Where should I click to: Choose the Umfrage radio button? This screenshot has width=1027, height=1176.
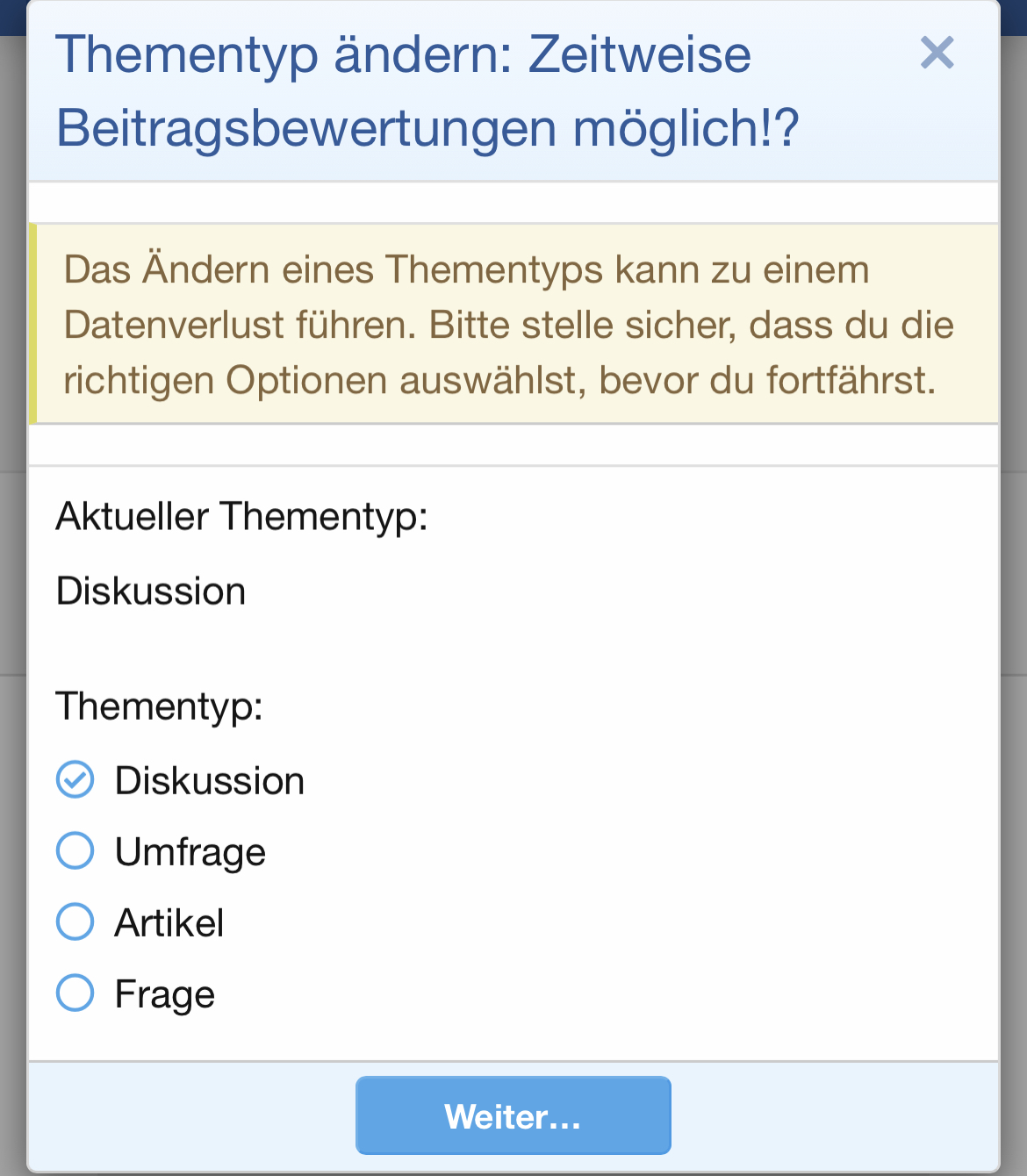(x=75, y=850)
